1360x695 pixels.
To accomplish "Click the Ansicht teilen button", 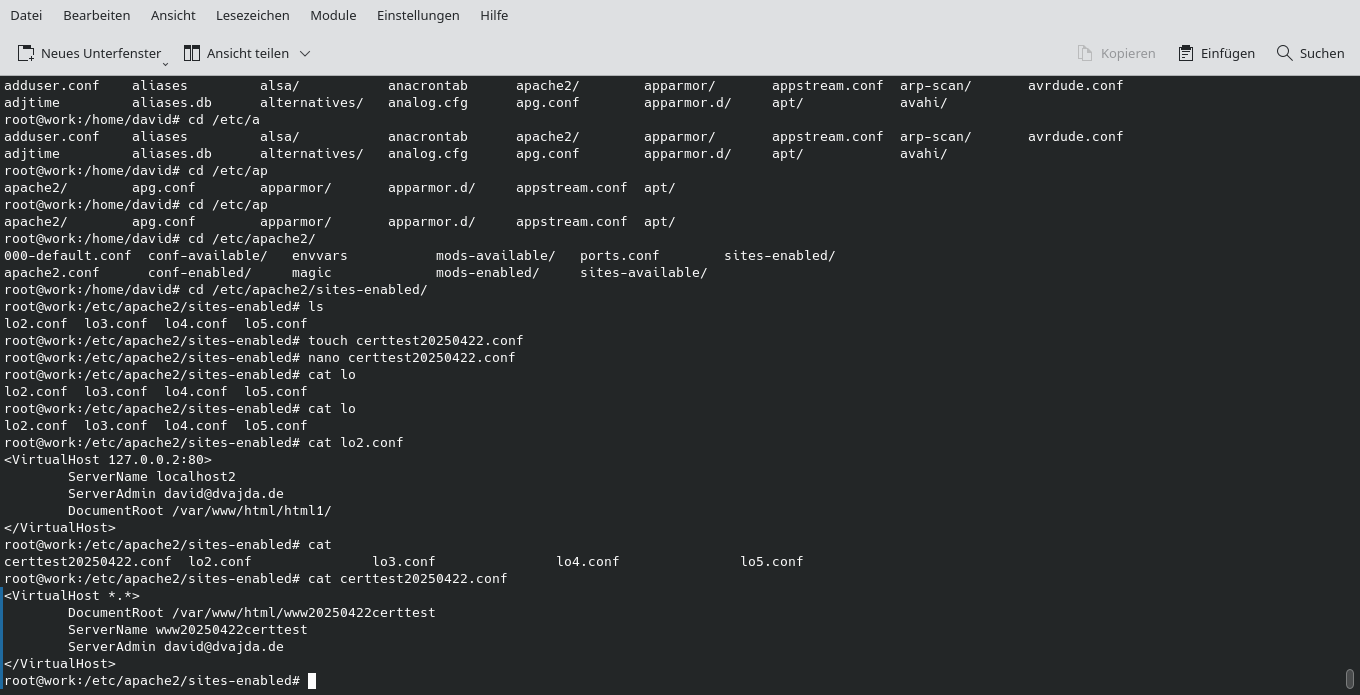I will click(238, 53).
